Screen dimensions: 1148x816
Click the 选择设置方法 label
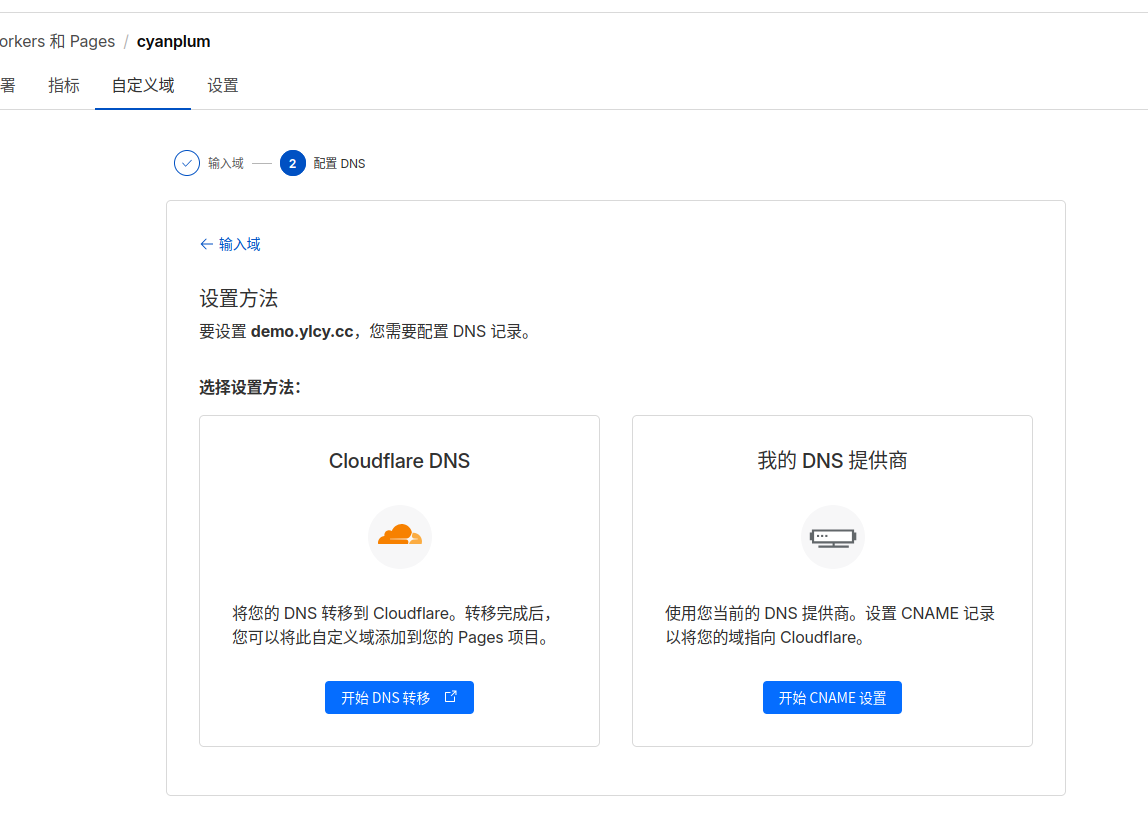point(250,388)
